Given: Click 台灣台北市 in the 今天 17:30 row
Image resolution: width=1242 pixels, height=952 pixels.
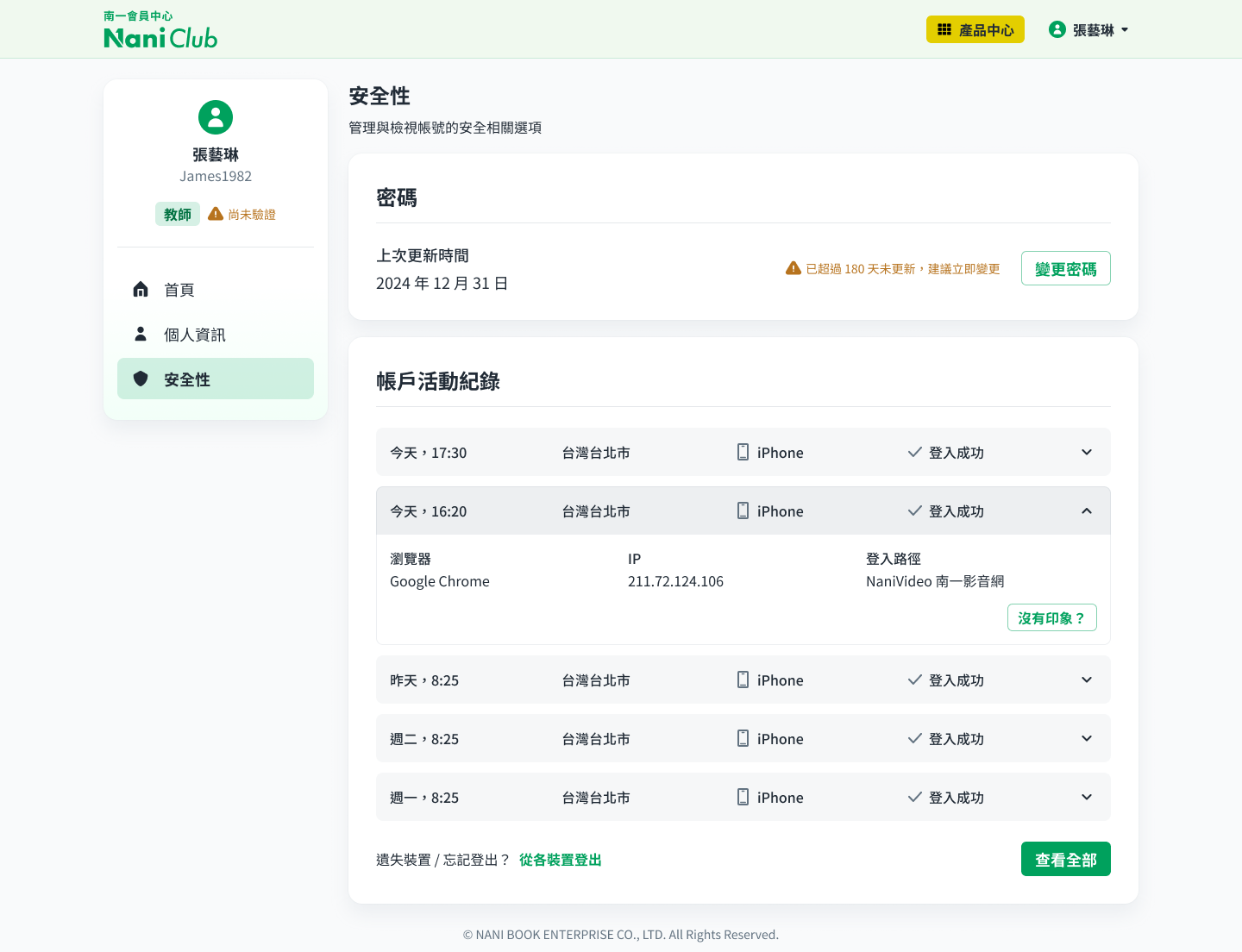Looking at the screenshot, I should (x=596, y=452).
